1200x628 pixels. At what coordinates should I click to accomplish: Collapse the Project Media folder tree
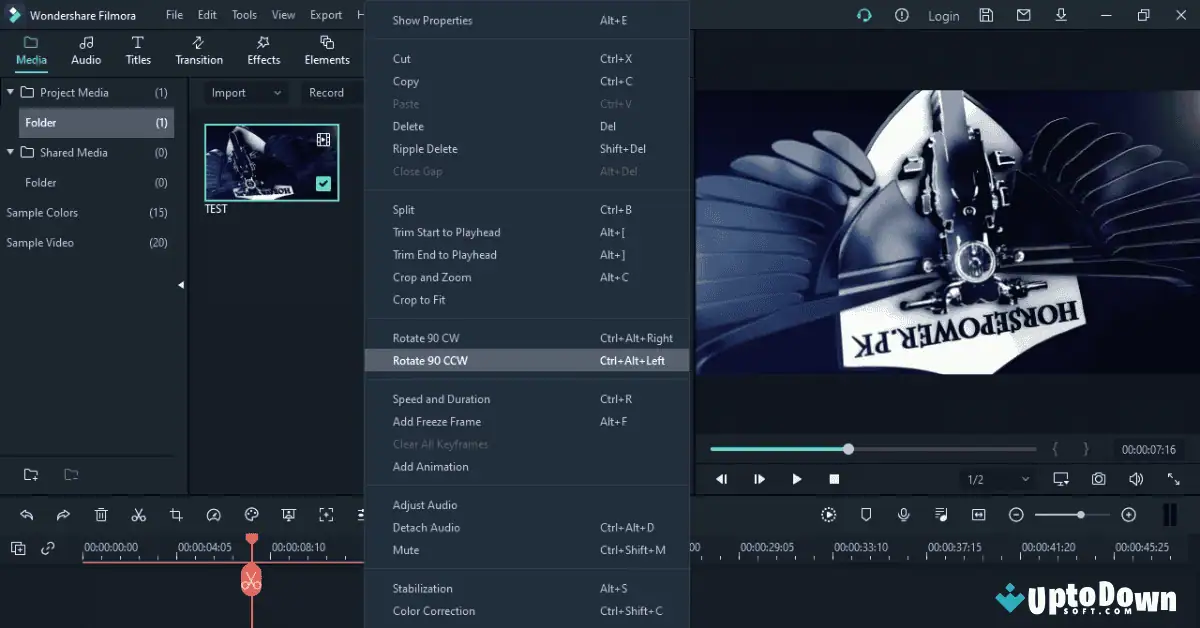[x=10, y=92]
